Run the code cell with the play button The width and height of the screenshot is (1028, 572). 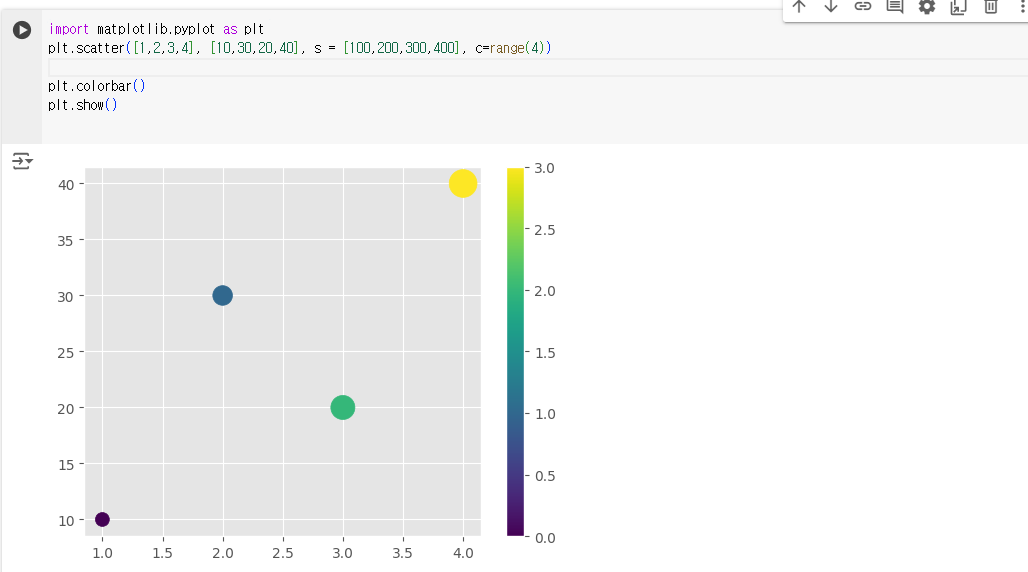coord(22,30)
